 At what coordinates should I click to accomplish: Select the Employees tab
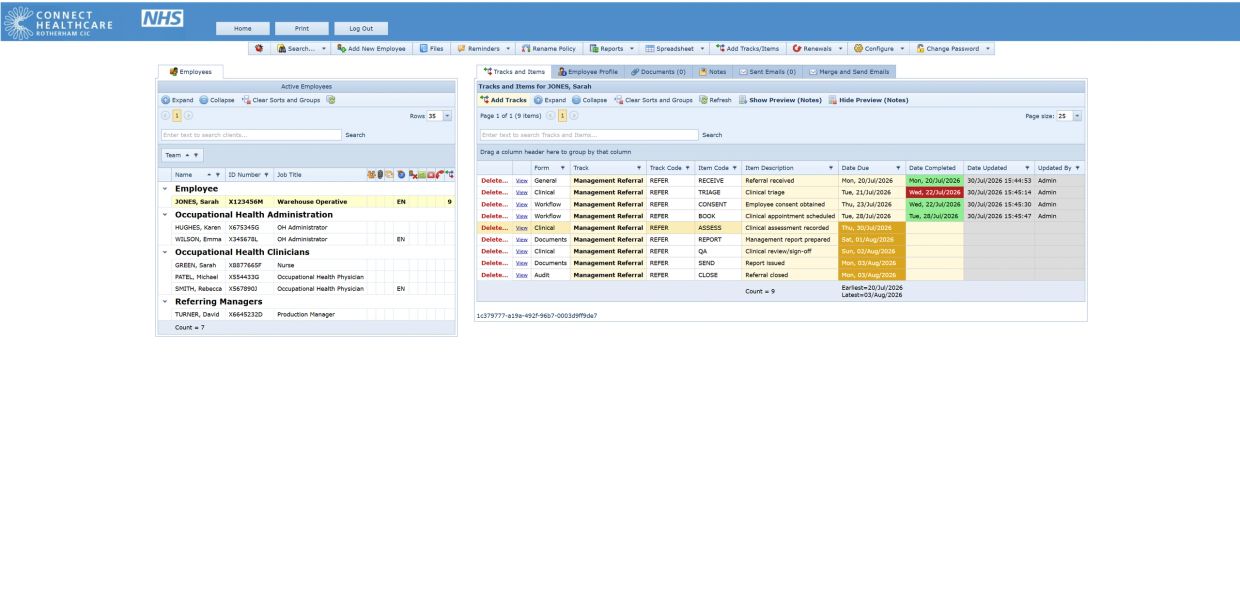[191, 72]
